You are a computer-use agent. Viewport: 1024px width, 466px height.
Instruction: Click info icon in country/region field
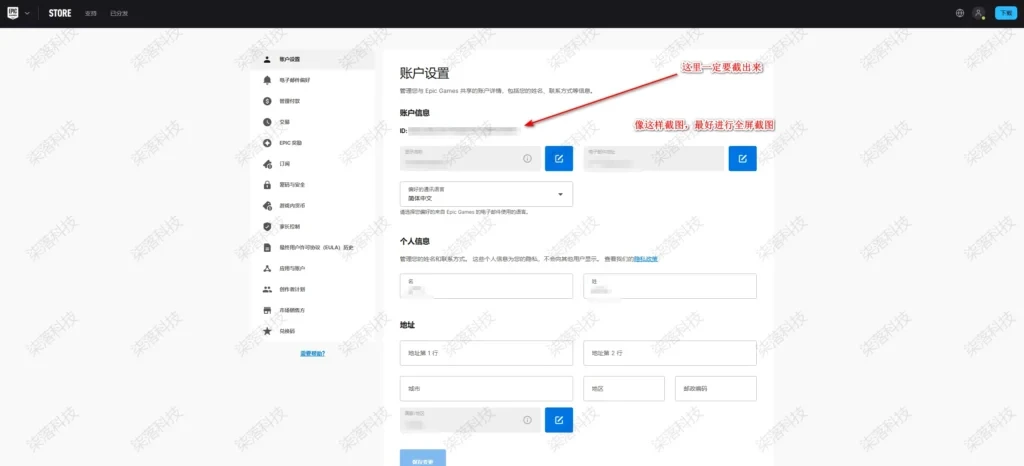pyautogui.click(x=528, y=420)
